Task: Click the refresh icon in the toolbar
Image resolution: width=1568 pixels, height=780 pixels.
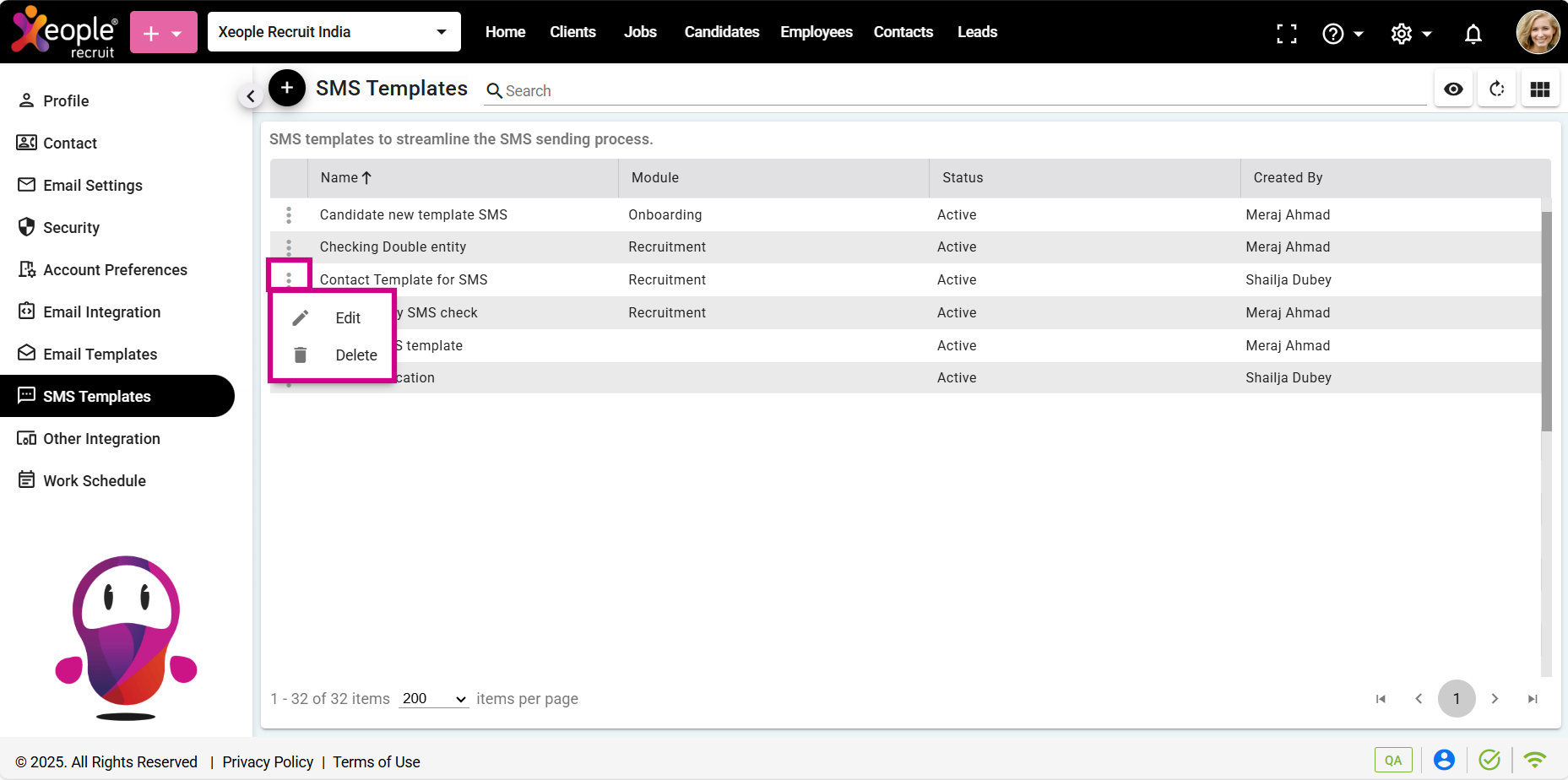Action: pyautogui.click(x=1497, y=89)
